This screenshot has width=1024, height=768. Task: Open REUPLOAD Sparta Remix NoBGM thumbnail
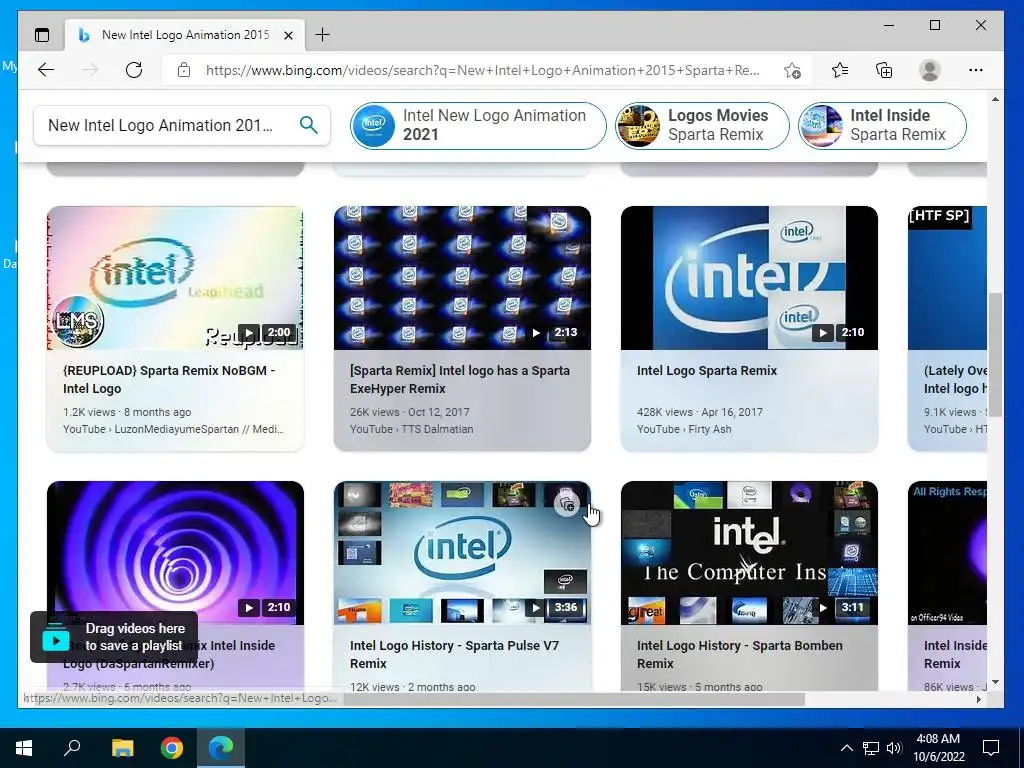[x=175, y=278]
